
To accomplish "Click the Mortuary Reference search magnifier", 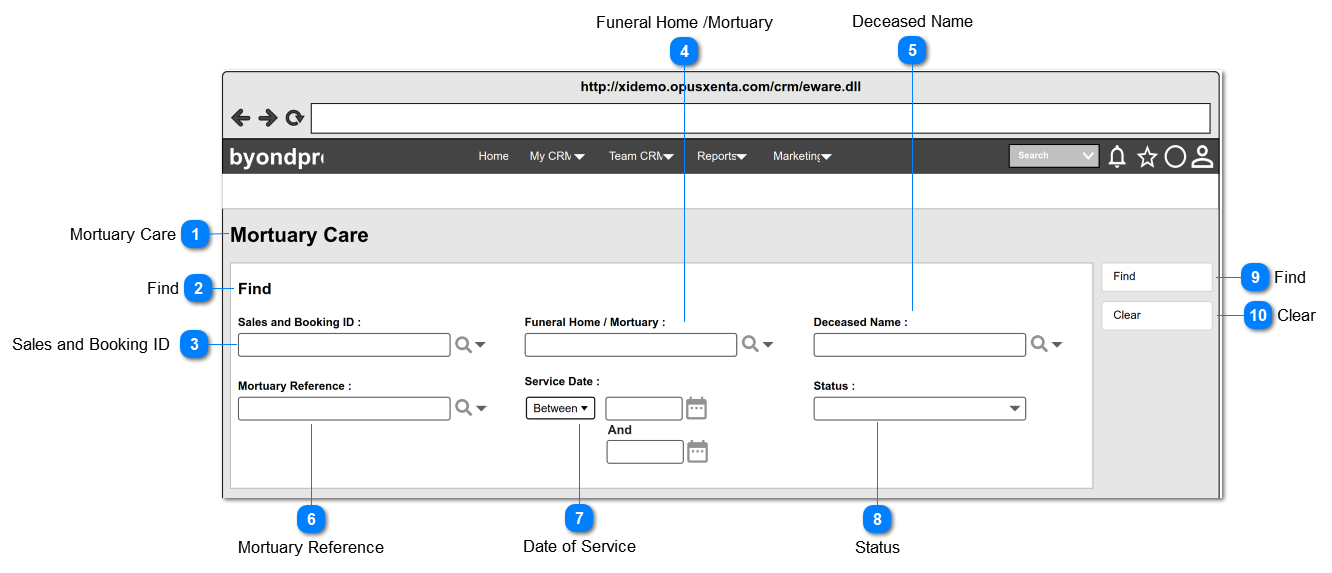I will click(x=463, y=407).
